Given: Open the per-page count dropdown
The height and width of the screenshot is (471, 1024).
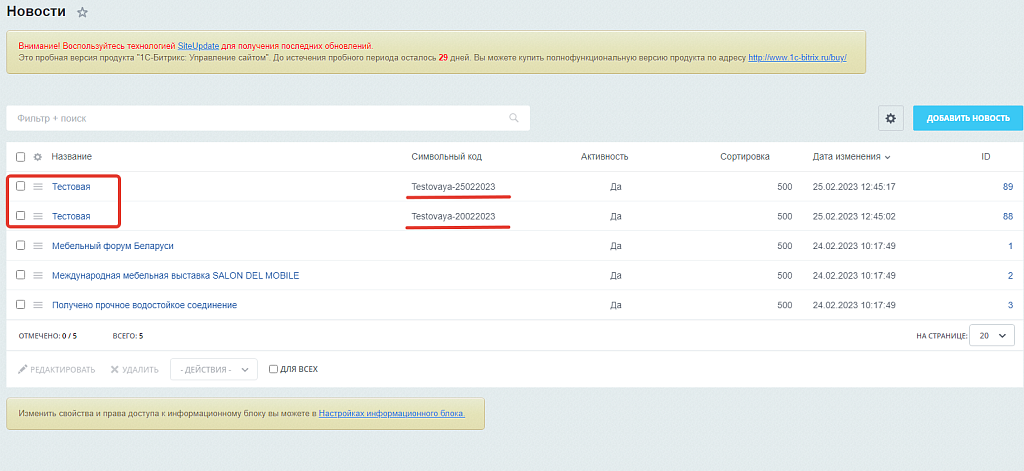Looking at the screenshot, I should [992, 336].
